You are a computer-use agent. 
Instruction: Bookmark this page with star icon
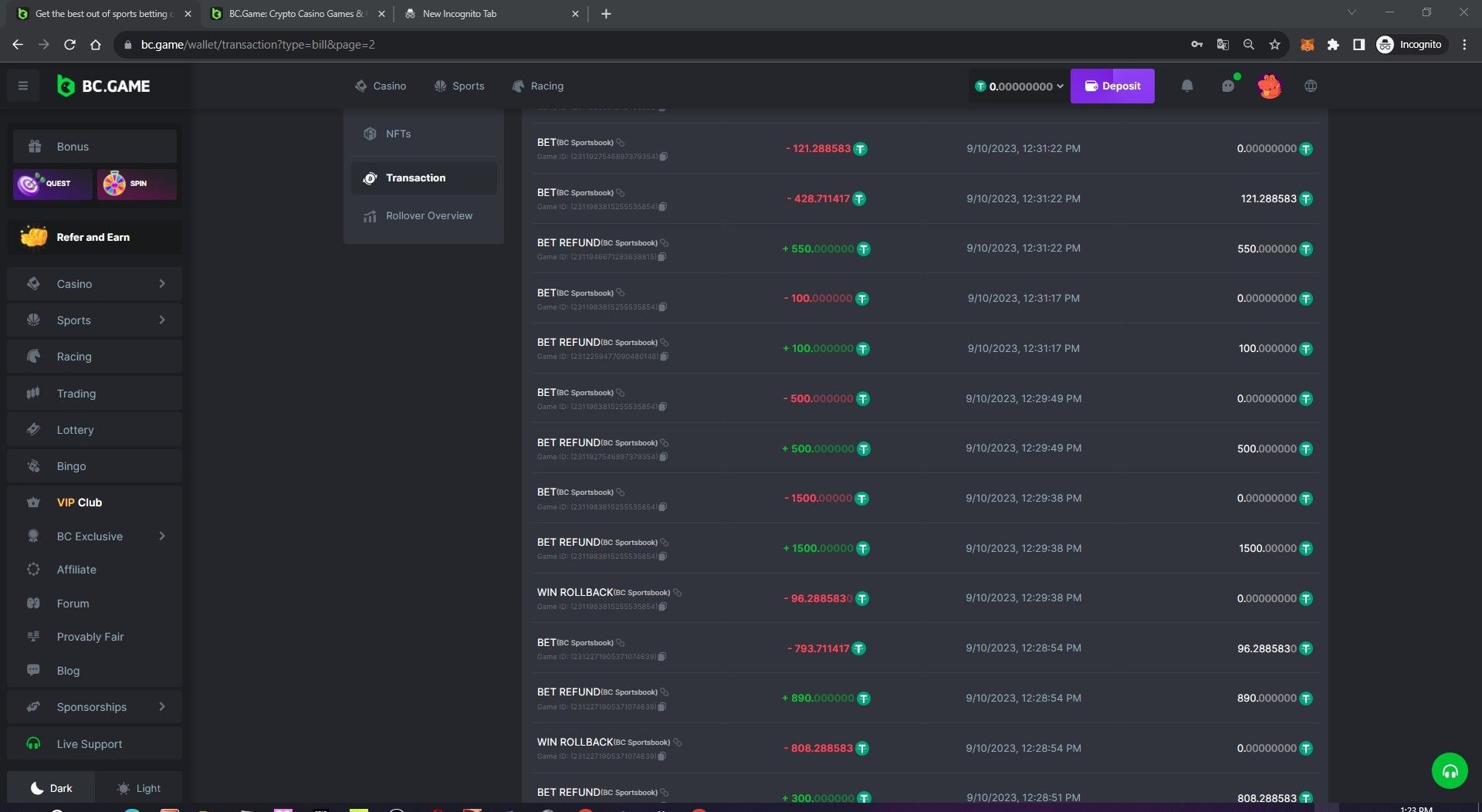[1274, 45]
